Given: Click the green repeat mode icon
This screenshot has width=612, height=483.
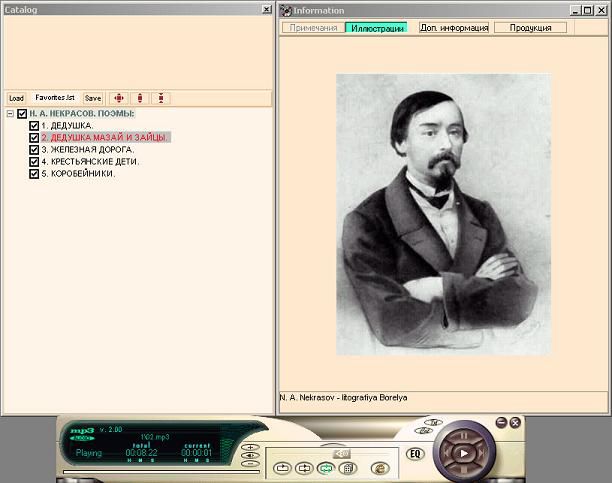Looking at the screenshot, I should click(x=324, y=468).
